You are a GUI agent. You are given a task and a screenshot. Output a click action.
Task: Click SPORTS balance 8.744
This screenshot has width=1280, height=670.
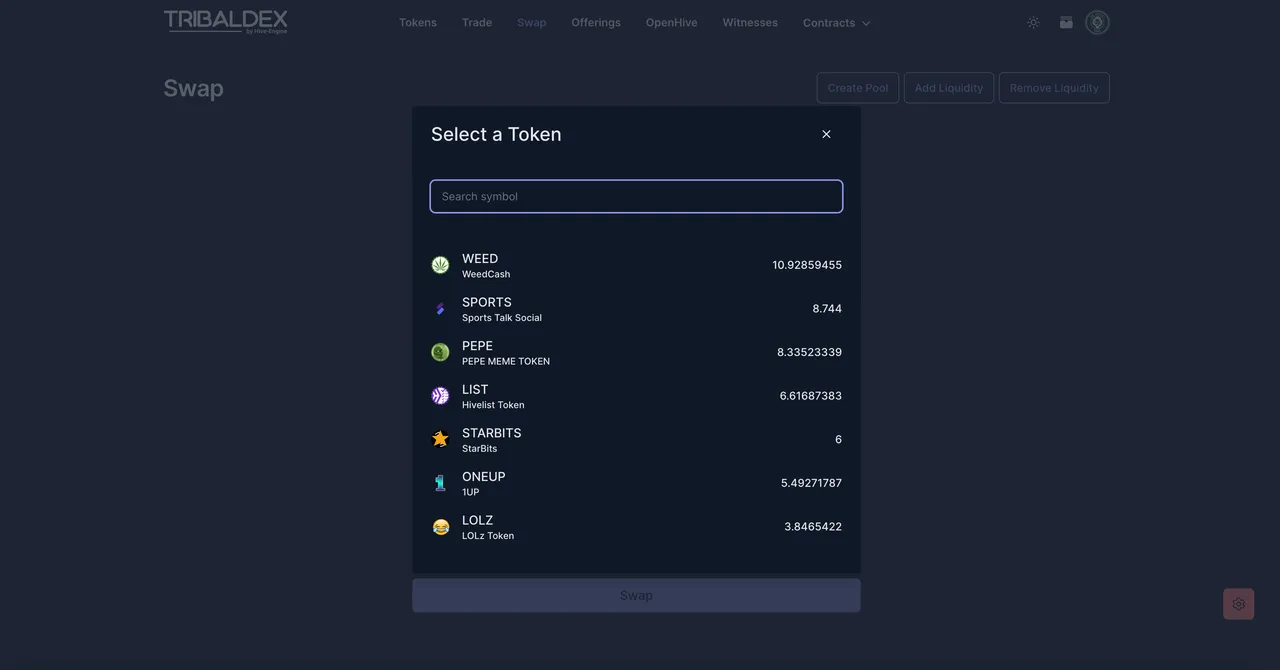[827, 309]
